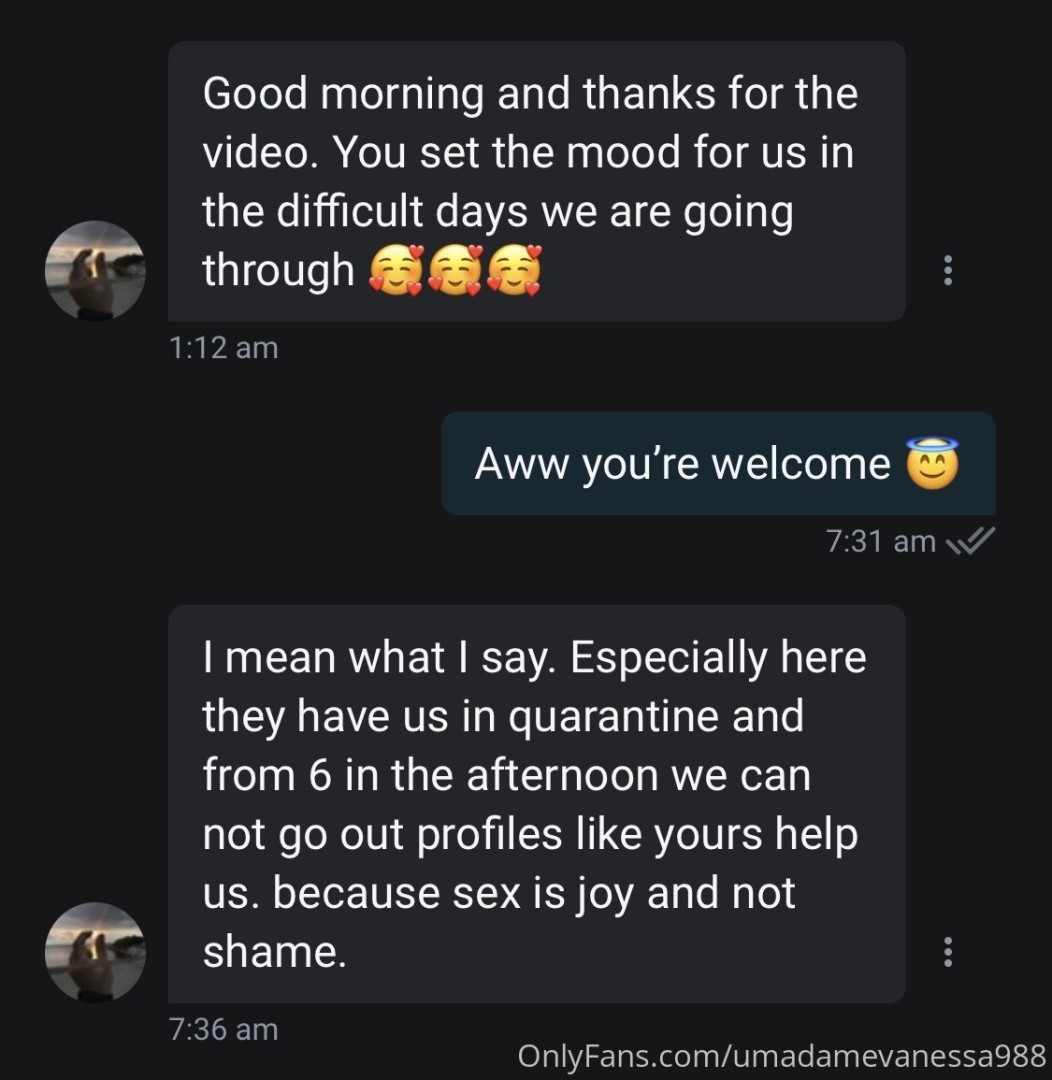Click the middle smiling-hearts emoji
1052x1080 pixels.
point(455,271)
